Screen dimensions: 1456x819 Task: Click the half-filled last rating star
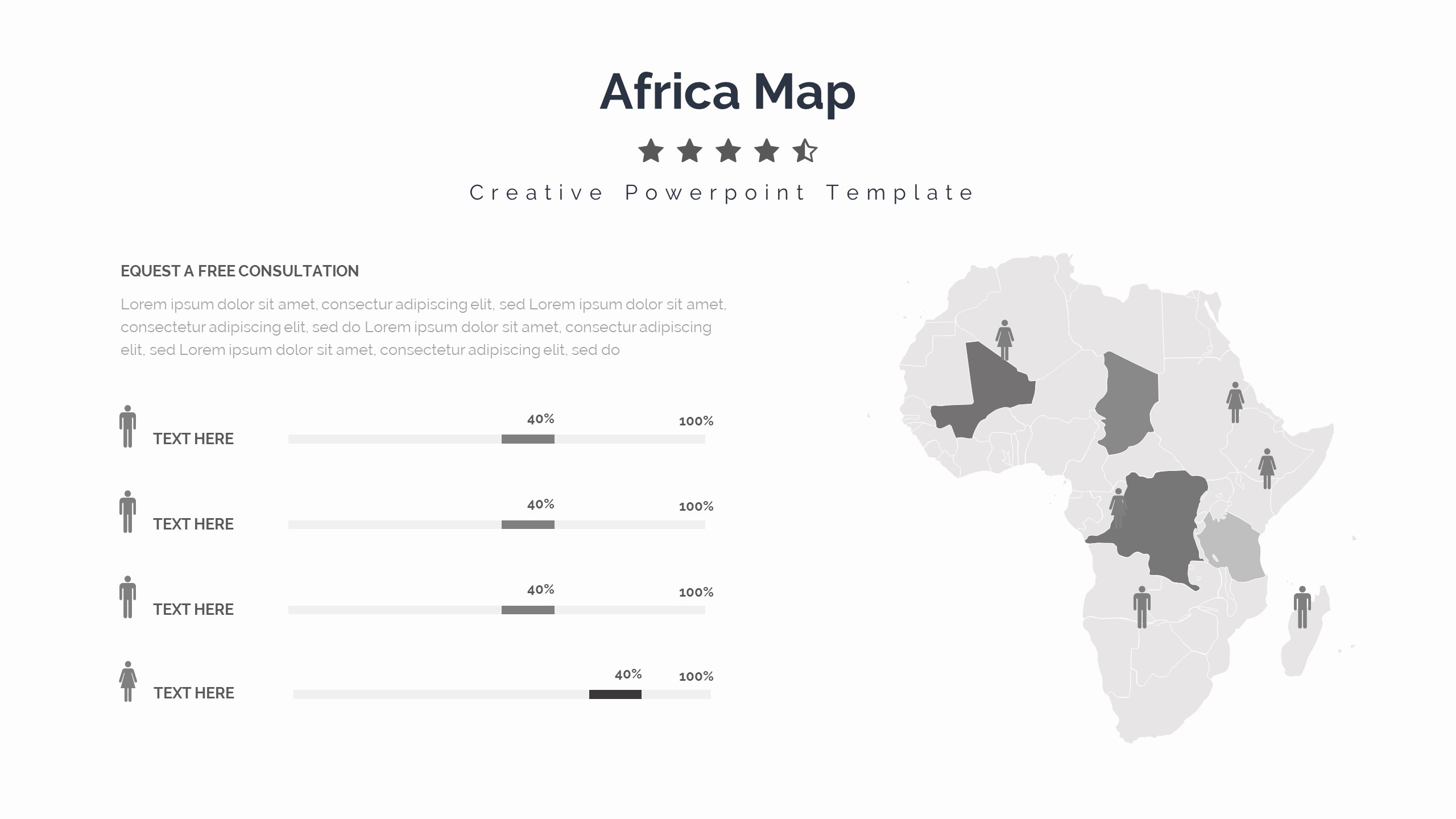805,151
